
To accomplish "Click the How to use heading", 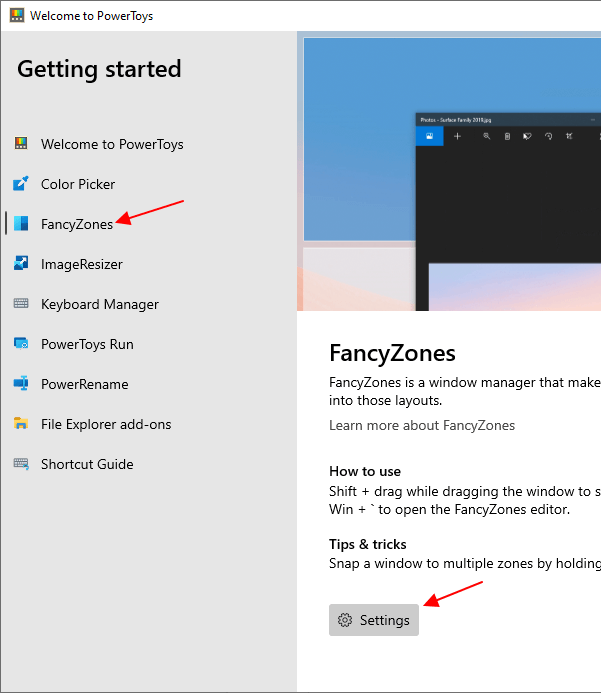I will (365, 471).
